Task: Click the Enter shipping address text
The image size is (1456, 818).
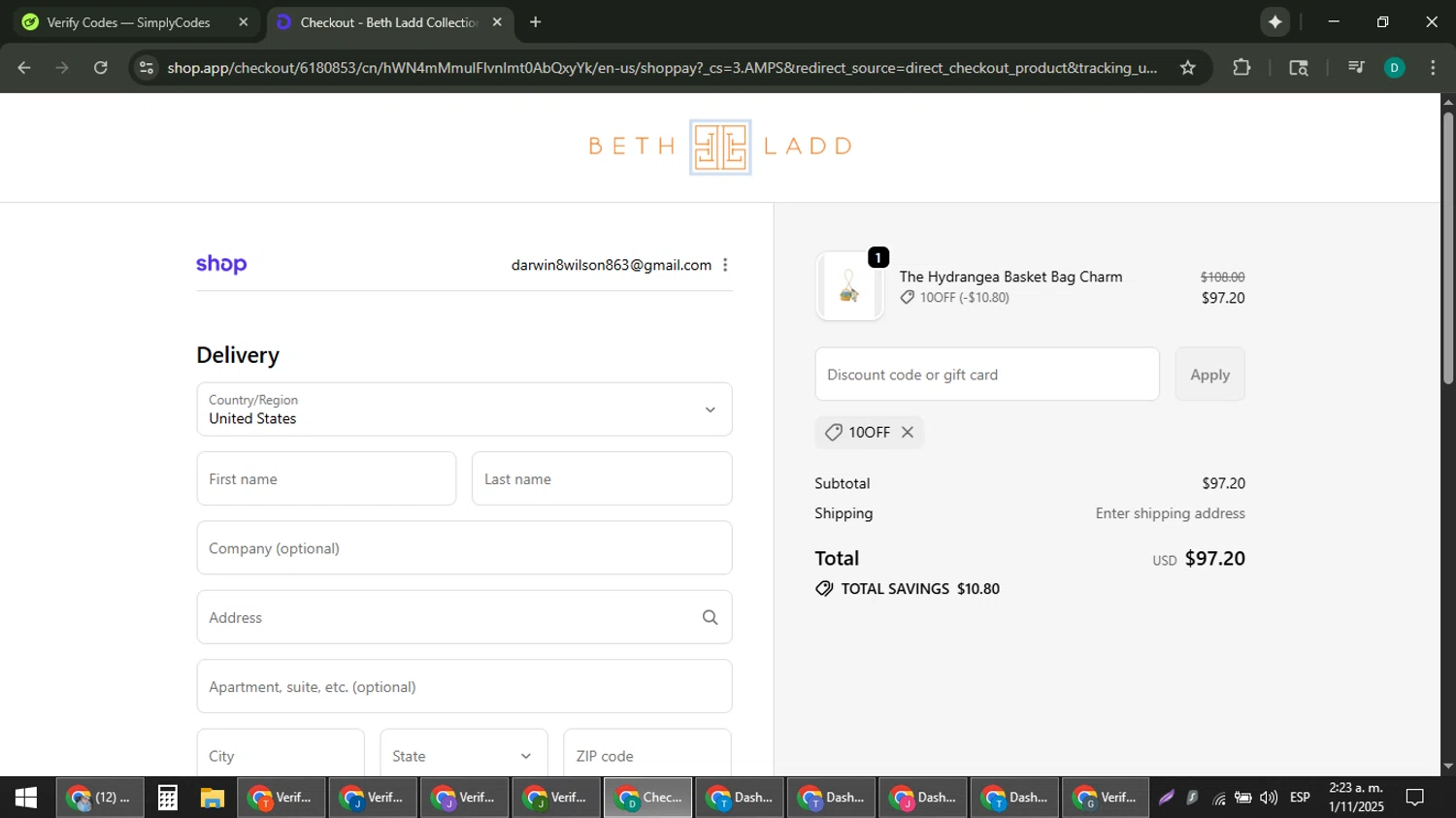Action: 1170,513
